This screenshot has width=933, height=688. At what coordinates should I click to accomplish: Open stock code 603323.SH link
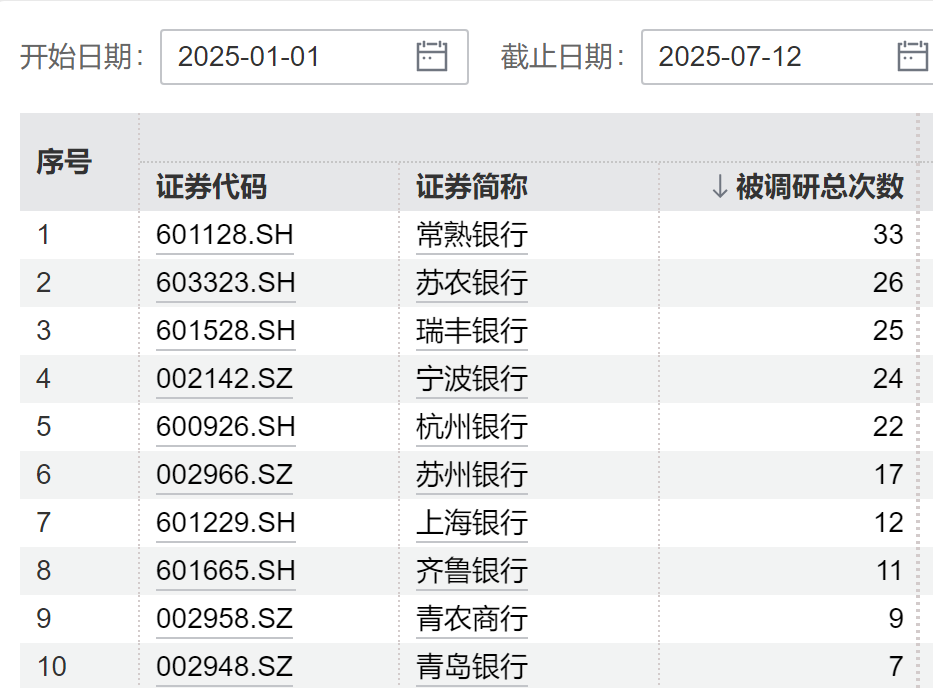225,283
